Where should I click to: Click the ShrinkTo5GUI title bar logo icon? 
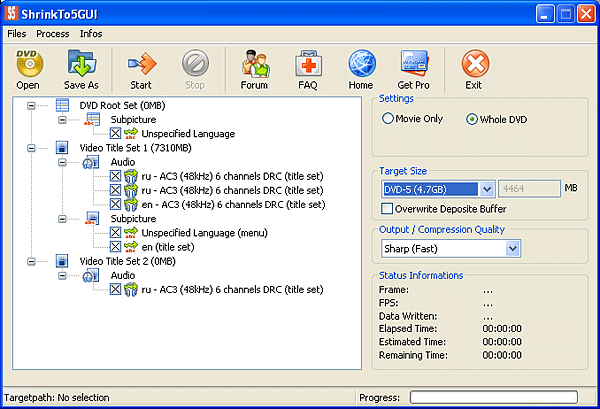[11, 13]
